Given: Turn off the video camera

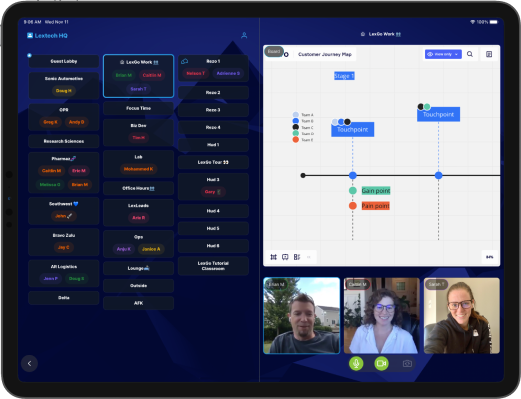Looking at the screenshot, I should click(x=381, y=363).
